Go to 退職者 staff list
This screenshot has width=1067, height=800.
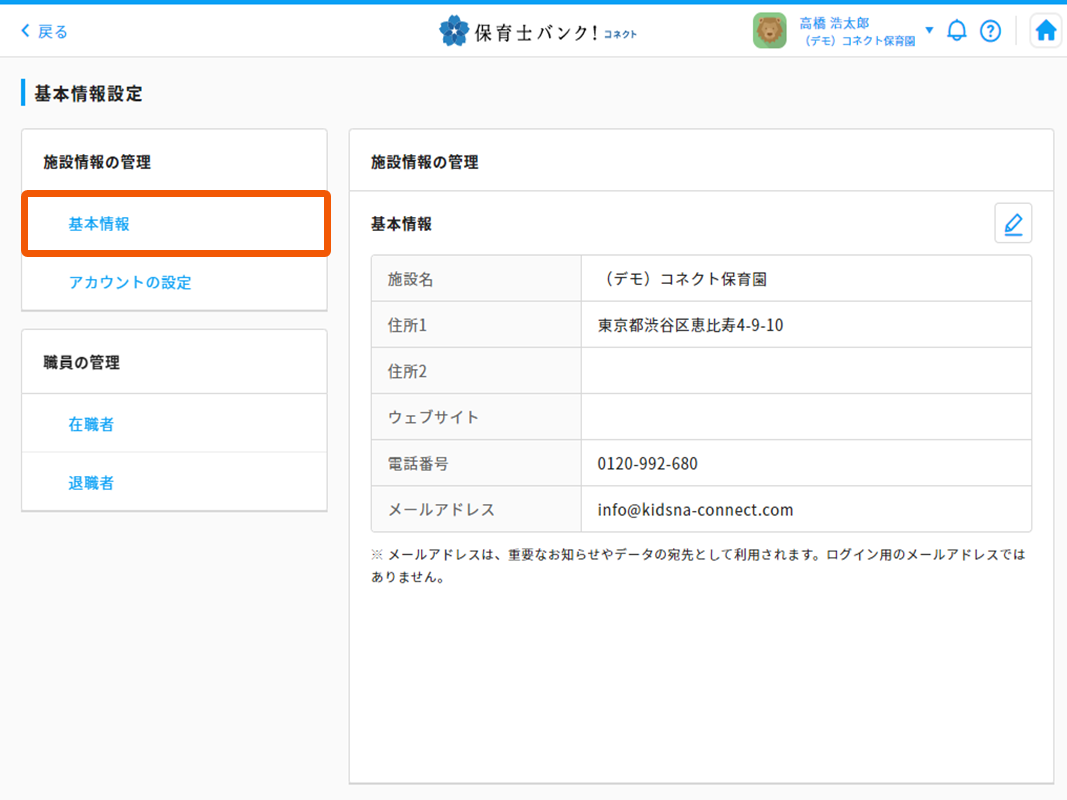pyautogui.click(x=91, y=483)
